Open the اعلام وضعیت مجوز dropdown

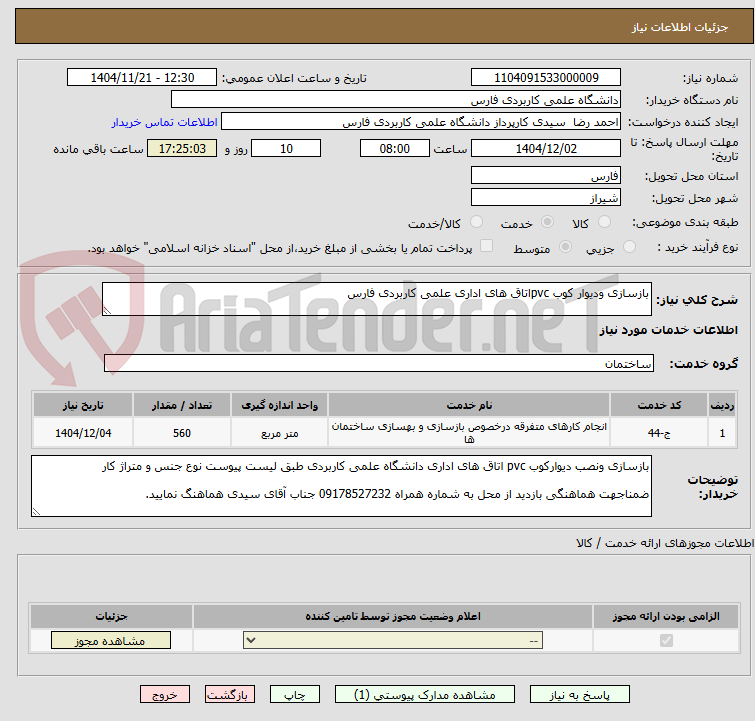393,641
